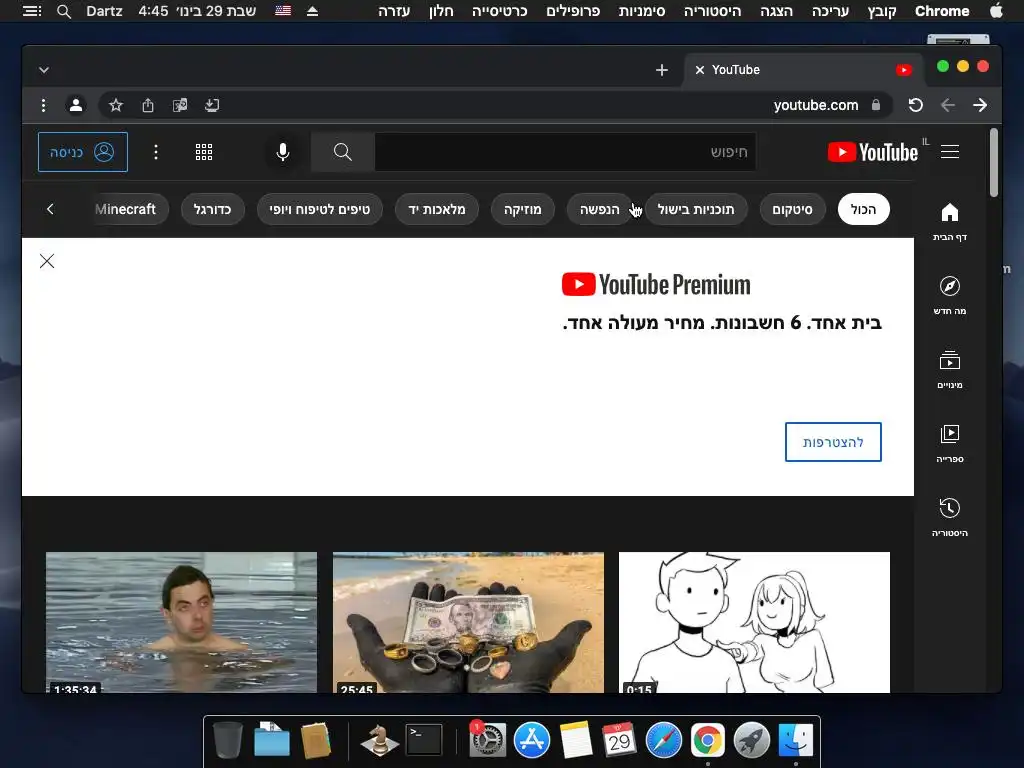
Task: Open the עריכה (Edit) menu
Action: pyautogui.click(x=830, y=11)
